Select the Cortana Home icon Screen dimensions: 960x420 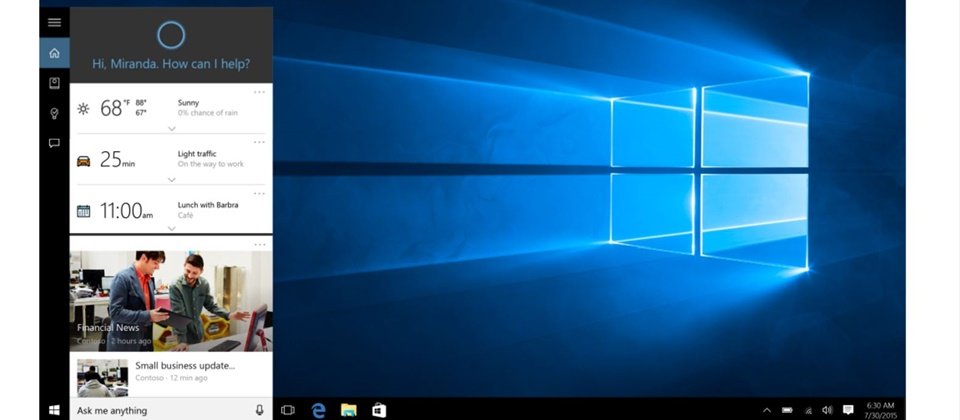point(54,53)
